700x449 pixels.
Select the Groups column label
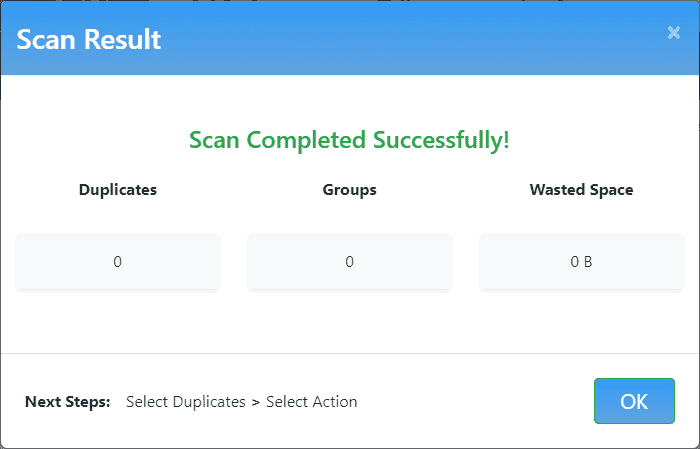tap(350, 189)
